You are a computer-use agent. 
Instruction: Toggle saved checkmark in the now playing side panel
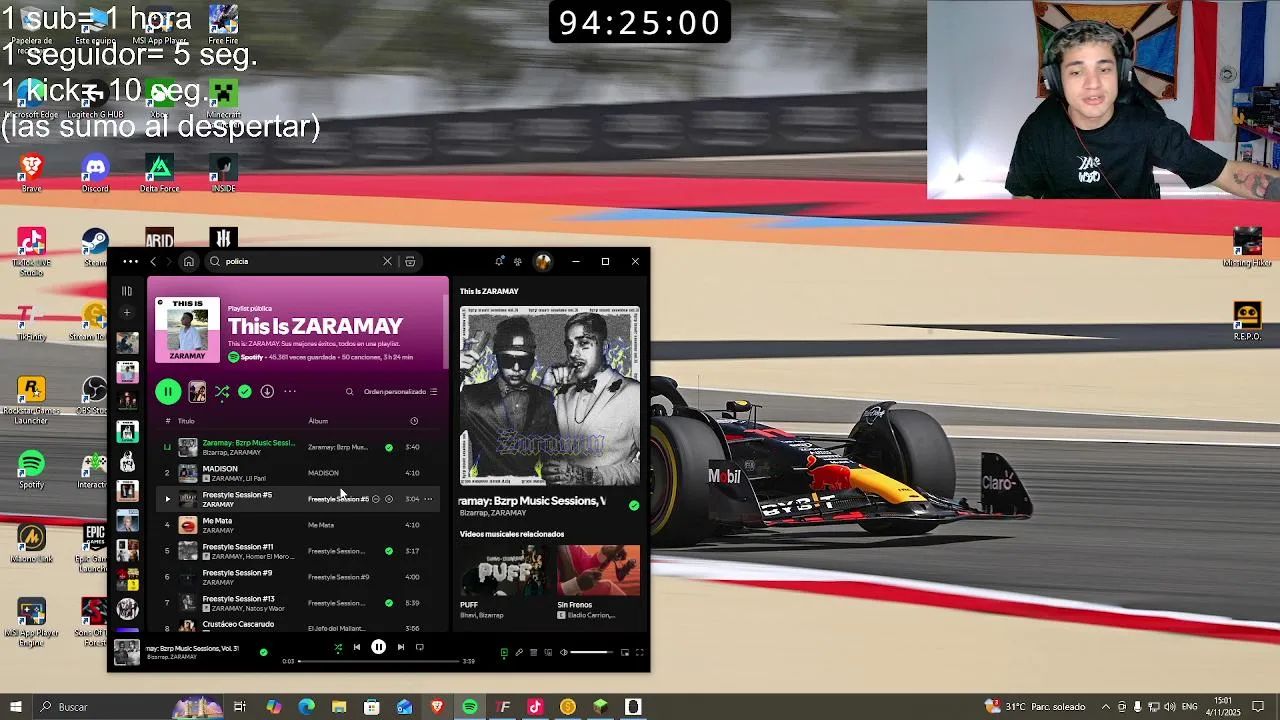pos(634,506)
